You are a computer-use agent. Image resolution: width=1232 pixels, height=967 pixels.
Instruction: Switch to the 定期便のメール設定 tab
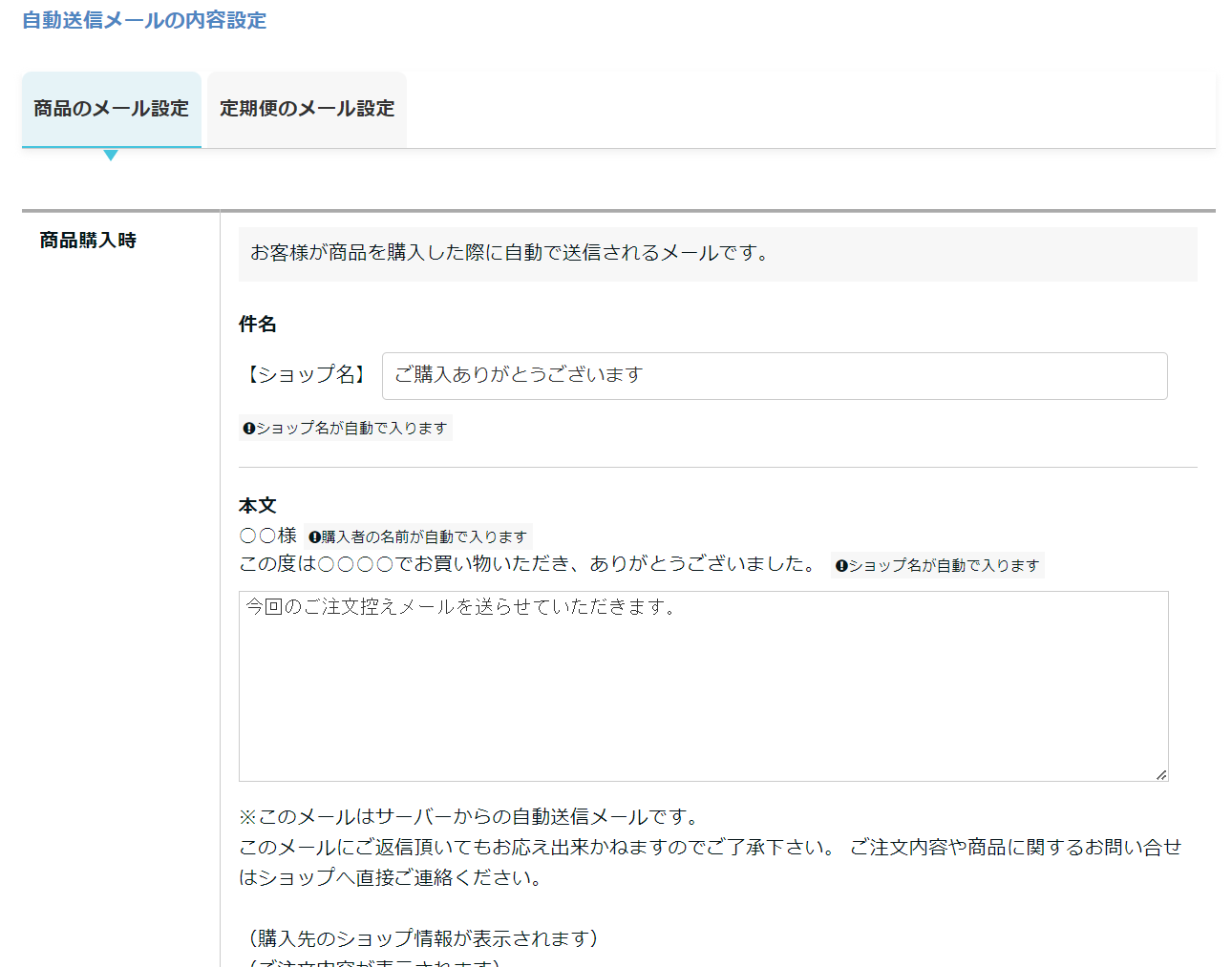pyautogui.click(x=307, y=109)
